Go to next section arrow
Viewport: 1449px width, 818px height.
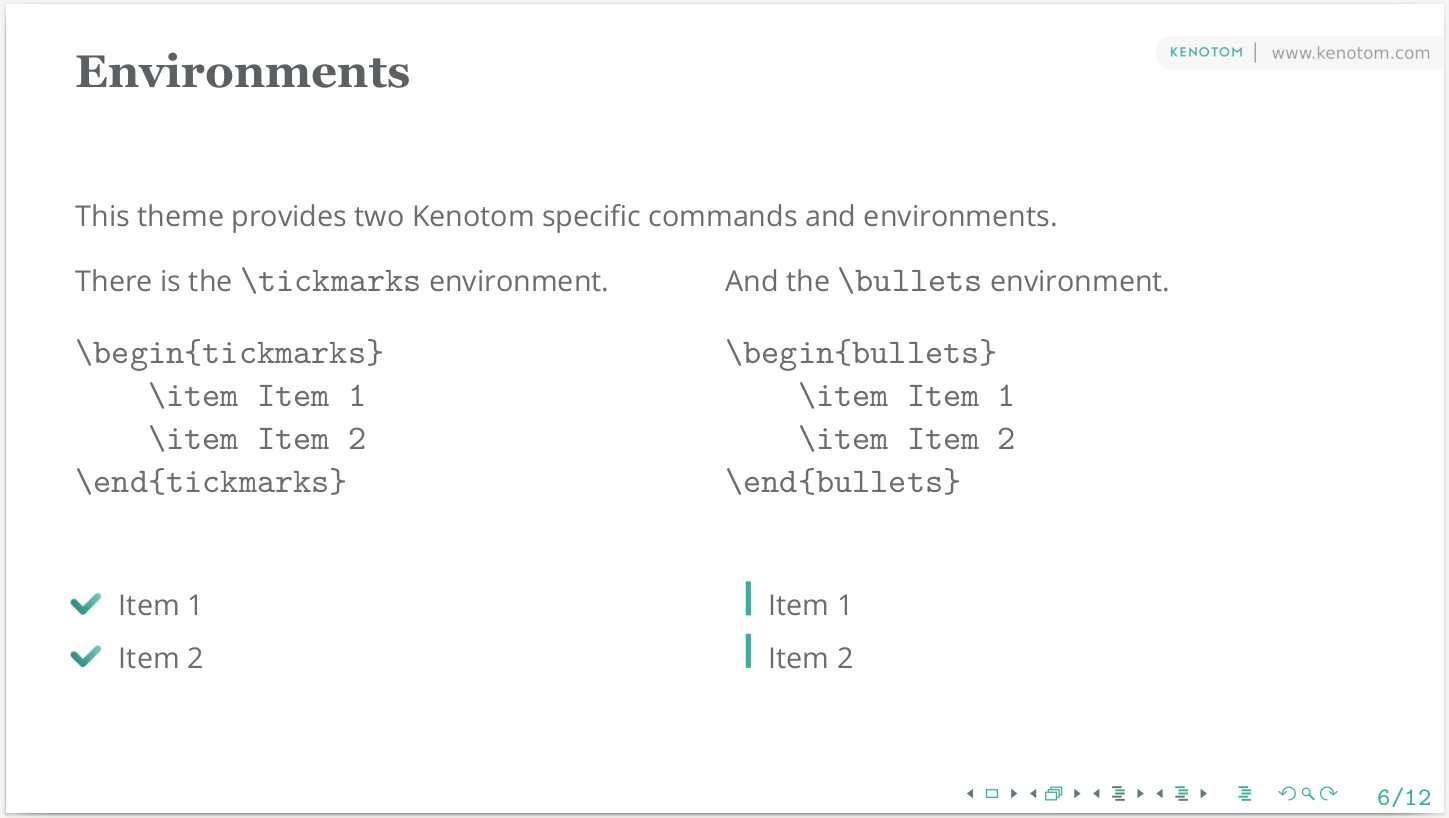tap(1204, 794)
